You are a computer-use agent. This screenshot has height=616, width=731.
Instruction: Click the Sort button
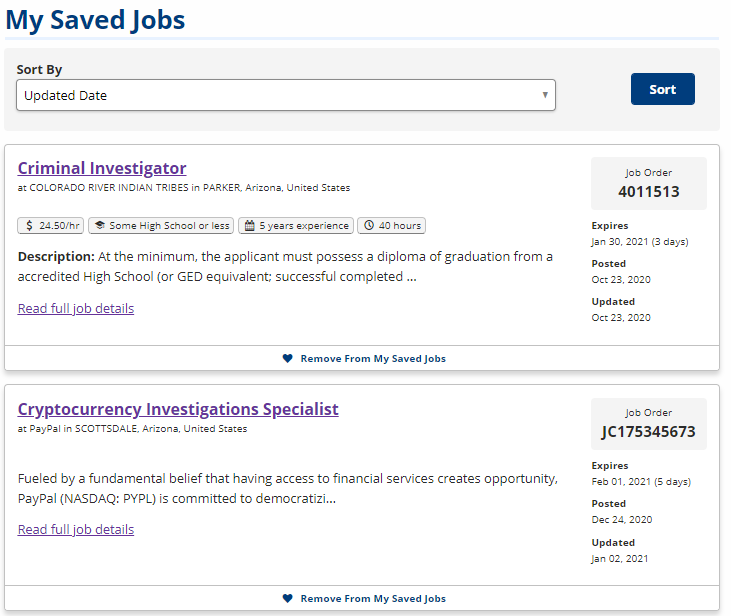coord(662,89)
